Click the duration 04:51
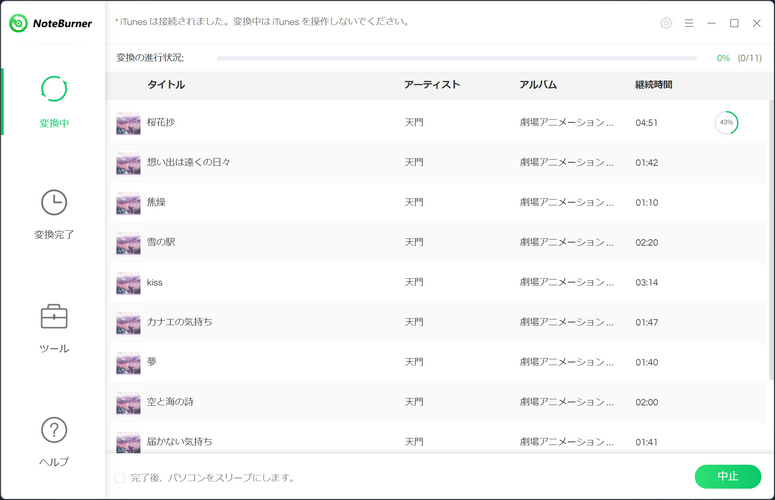This screenshot has height=500, width=775. coord(646,123)
